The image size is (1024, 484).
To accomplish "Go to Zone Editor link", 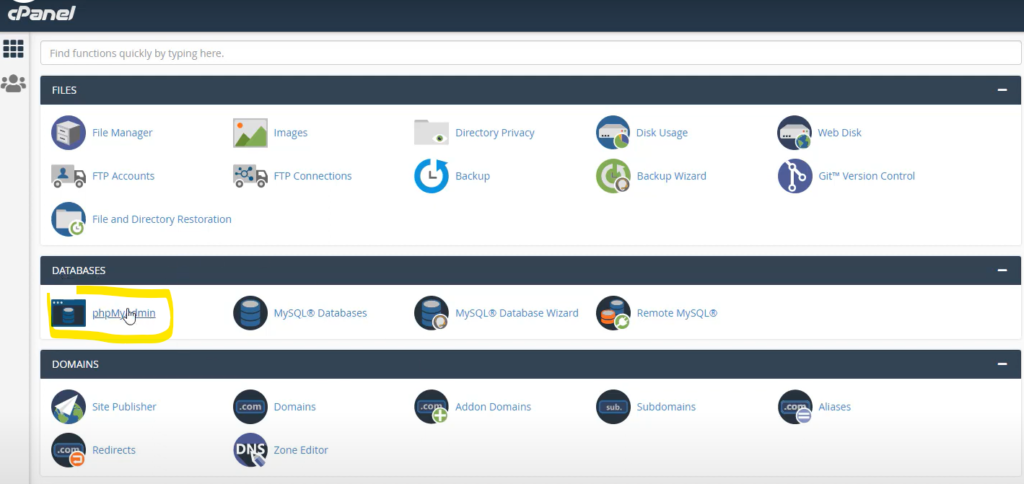I will (x=301, y=450).
